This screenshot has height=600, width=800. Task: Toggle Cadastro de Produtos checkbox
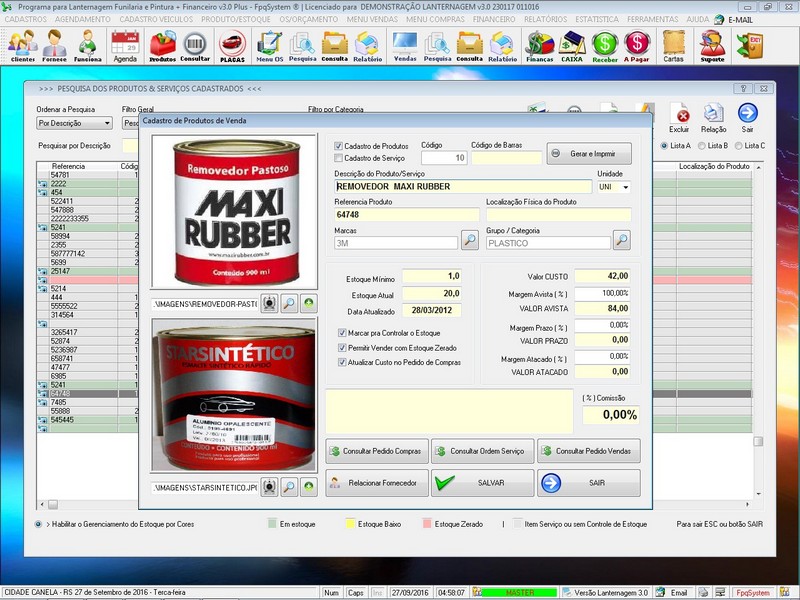(338, 146)
